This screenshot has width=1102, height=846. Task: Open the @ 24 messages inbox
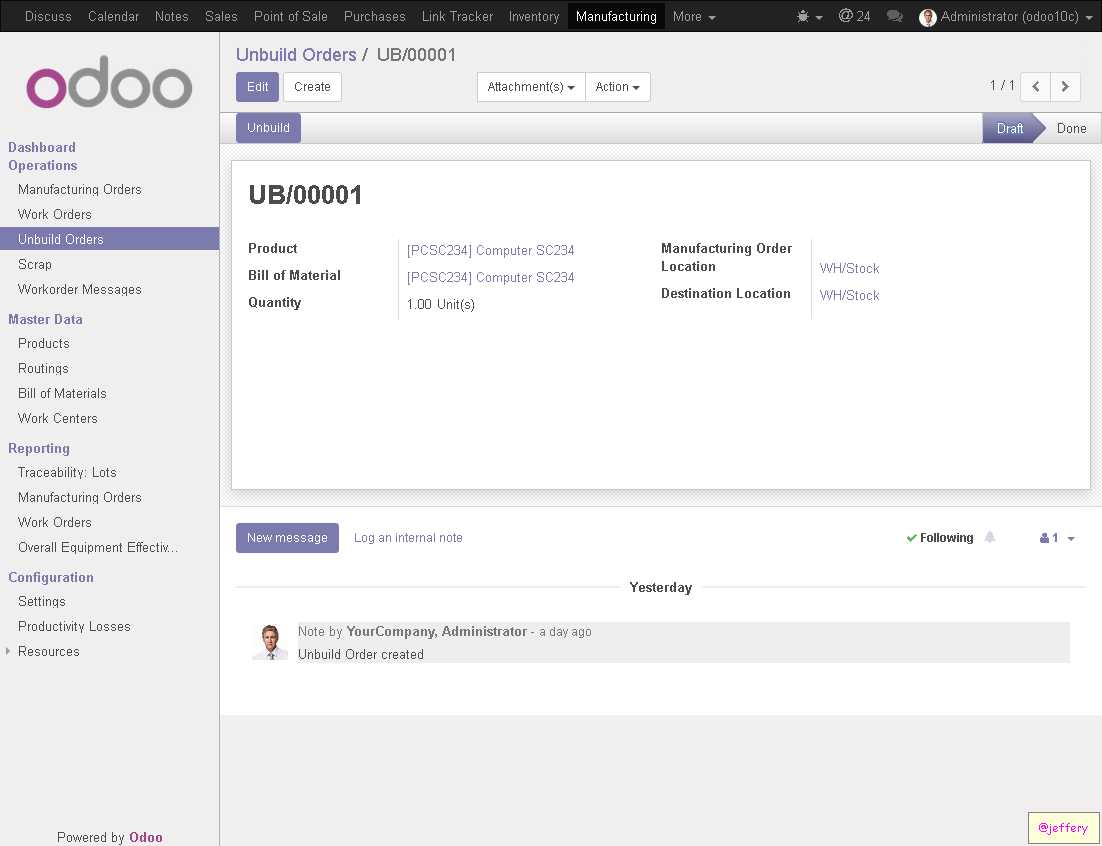pyautogui.click(x=855, y=16)
